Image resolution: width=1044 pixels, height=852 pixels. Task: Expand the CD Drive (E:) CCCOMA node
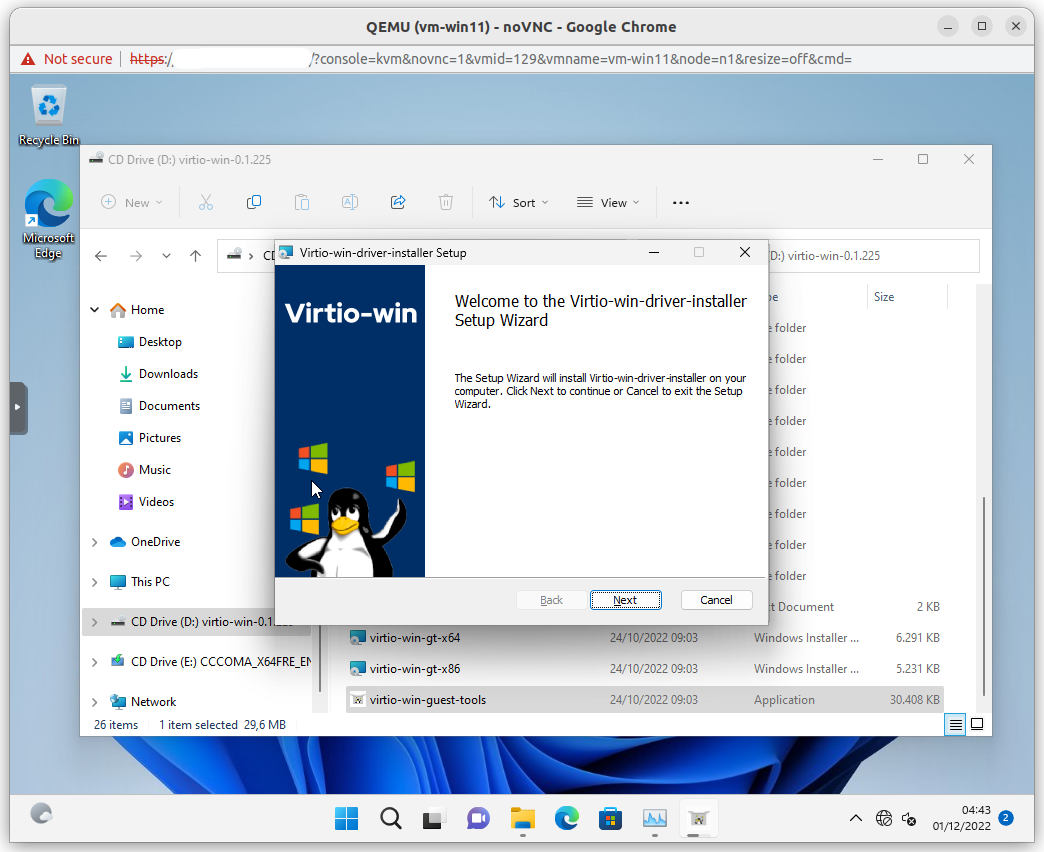coord(95,662)
